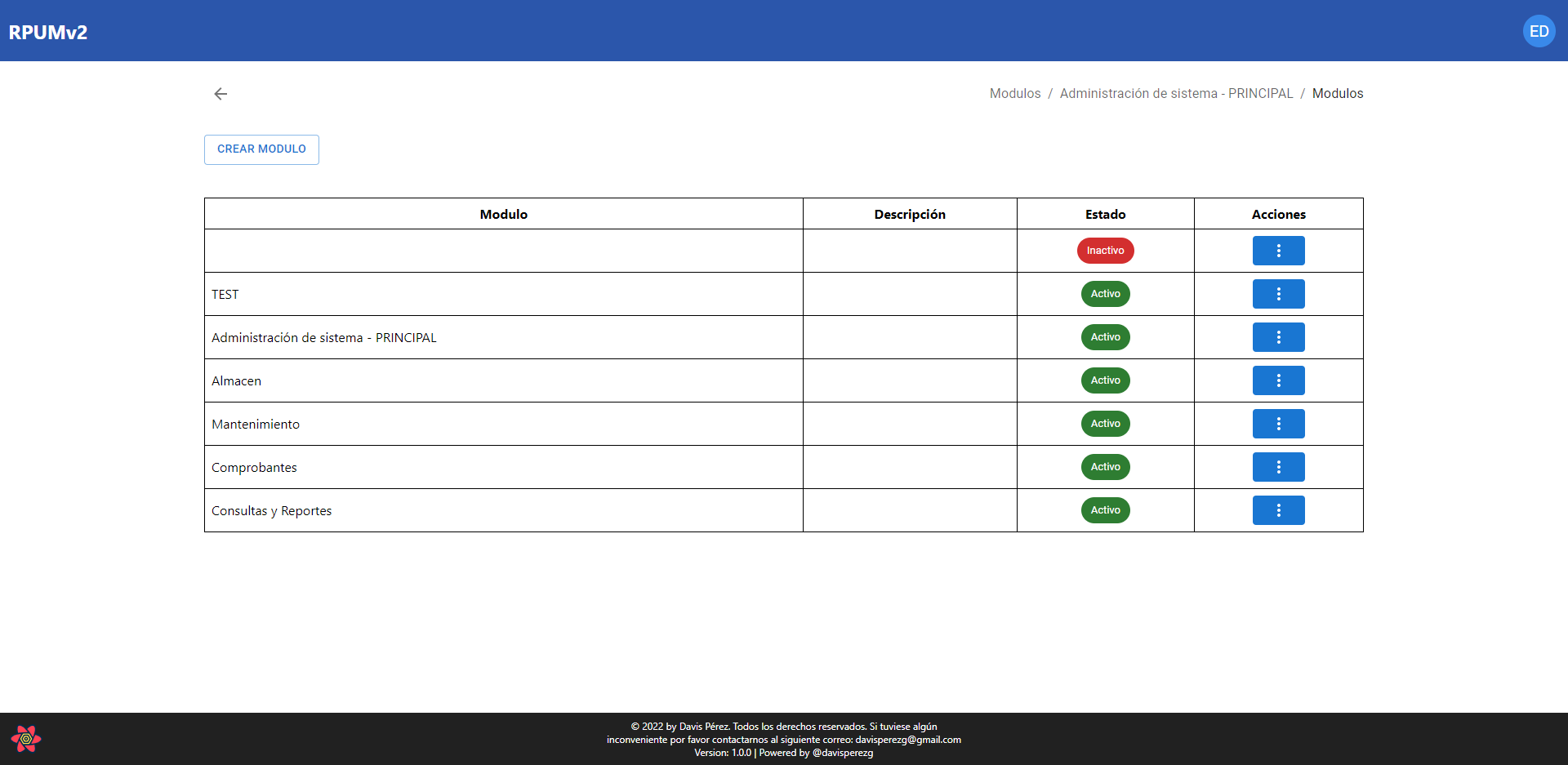This screenshot has height=765, width=1568.
Task: Open Administración de sistema - PRINCIPAL breadcrumb
Action: point(1176,94)
